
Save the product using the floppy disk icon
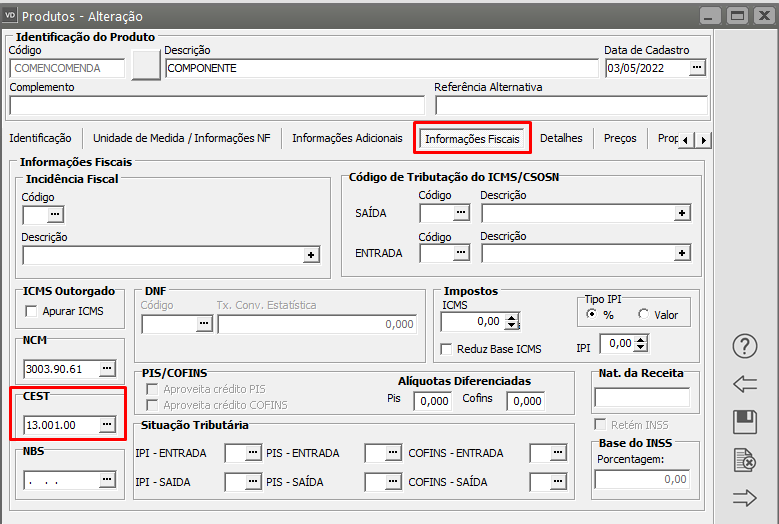(x=745, y=422)
